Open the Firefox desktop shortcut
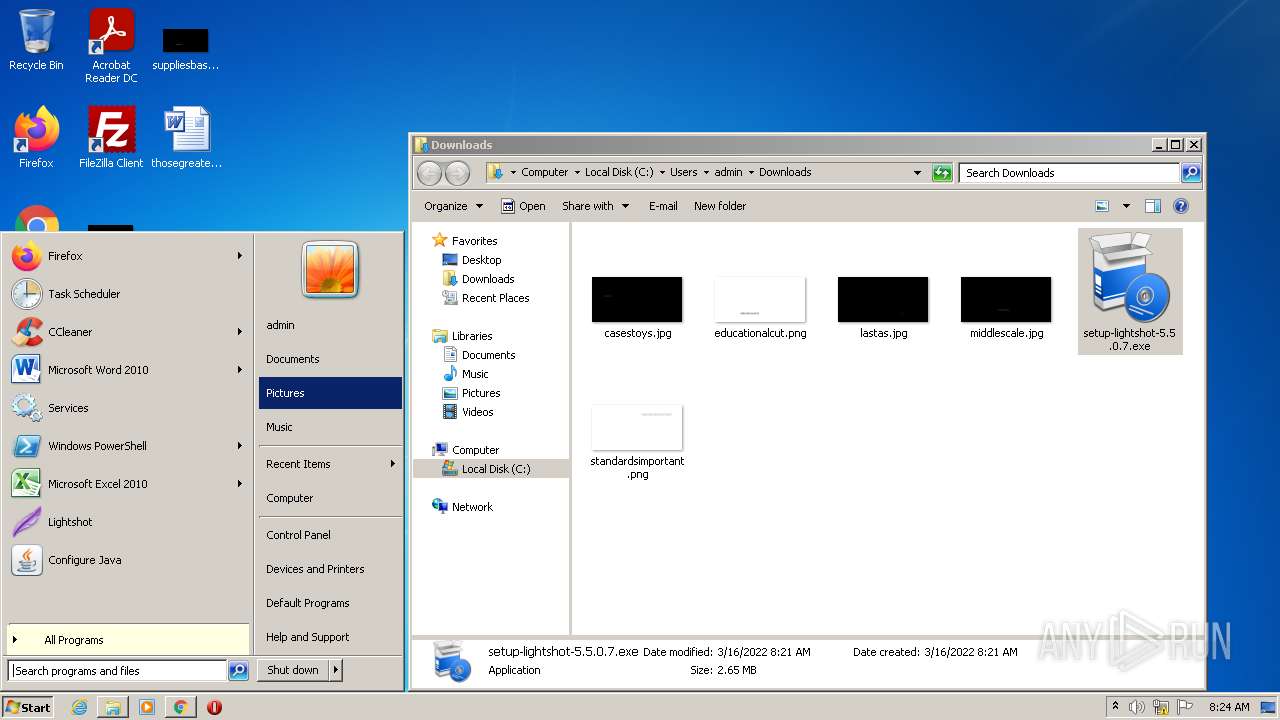 click(x=36, y=138)
